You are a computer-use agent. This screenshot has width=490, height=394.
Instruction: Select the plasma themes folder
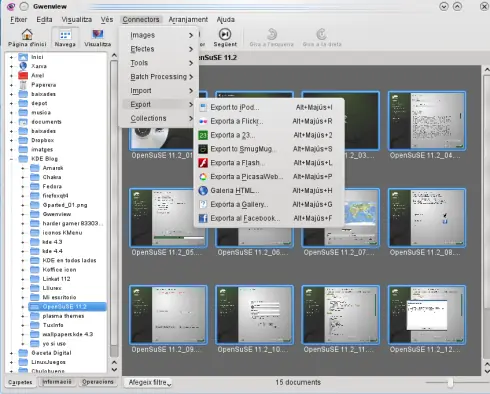click(63, 316)
